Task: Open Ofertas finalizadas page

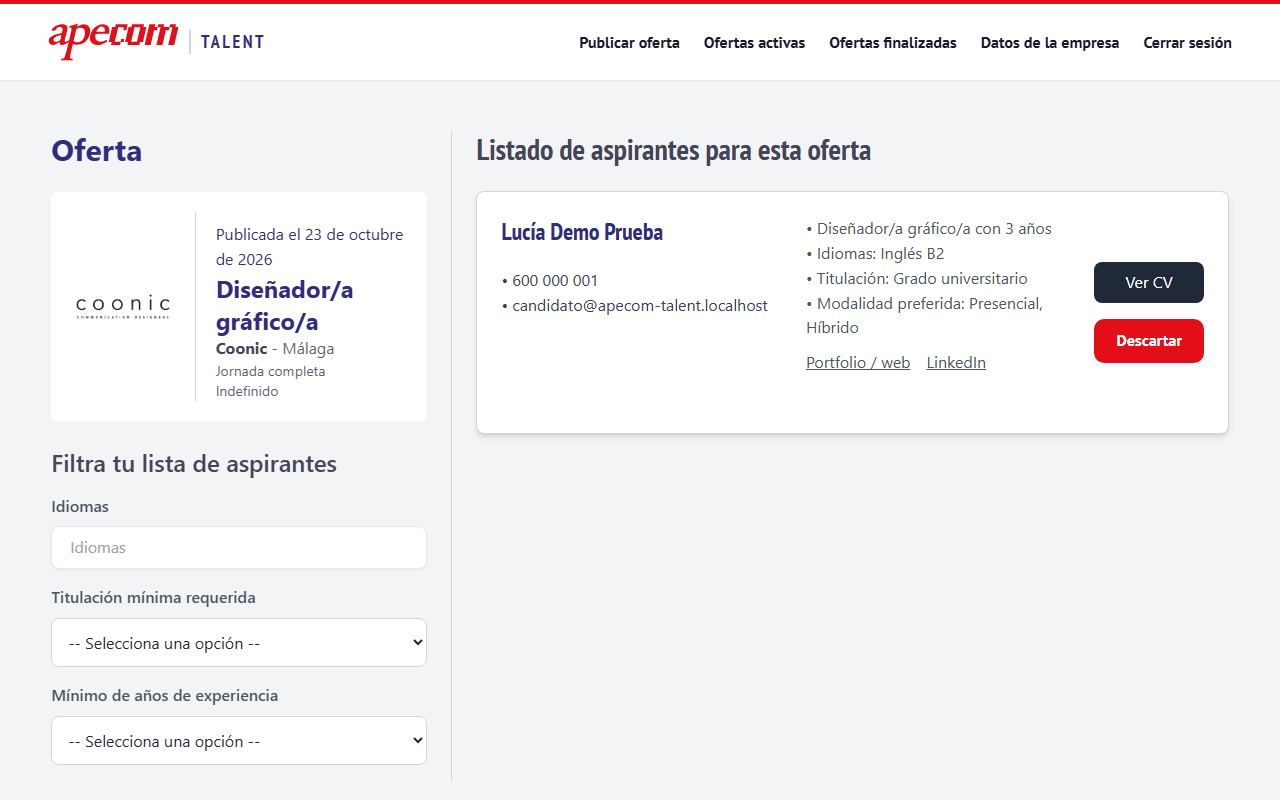Action: click(x=893, y=43)
